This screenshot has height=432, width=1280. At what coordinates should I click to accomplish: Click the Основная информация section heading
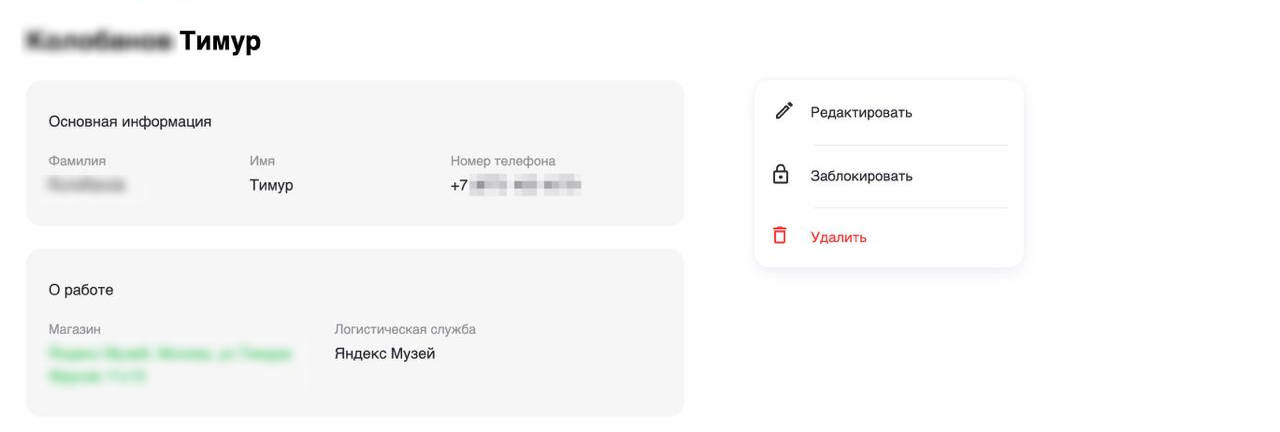[130, 121]
